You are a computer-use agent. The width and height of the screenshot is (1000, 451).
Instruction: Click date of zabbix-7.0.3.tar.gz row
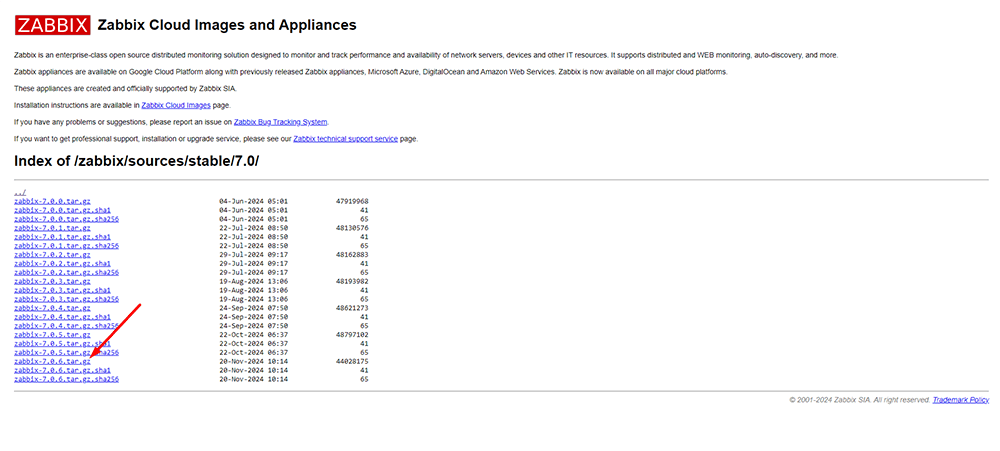coord(254,281)
